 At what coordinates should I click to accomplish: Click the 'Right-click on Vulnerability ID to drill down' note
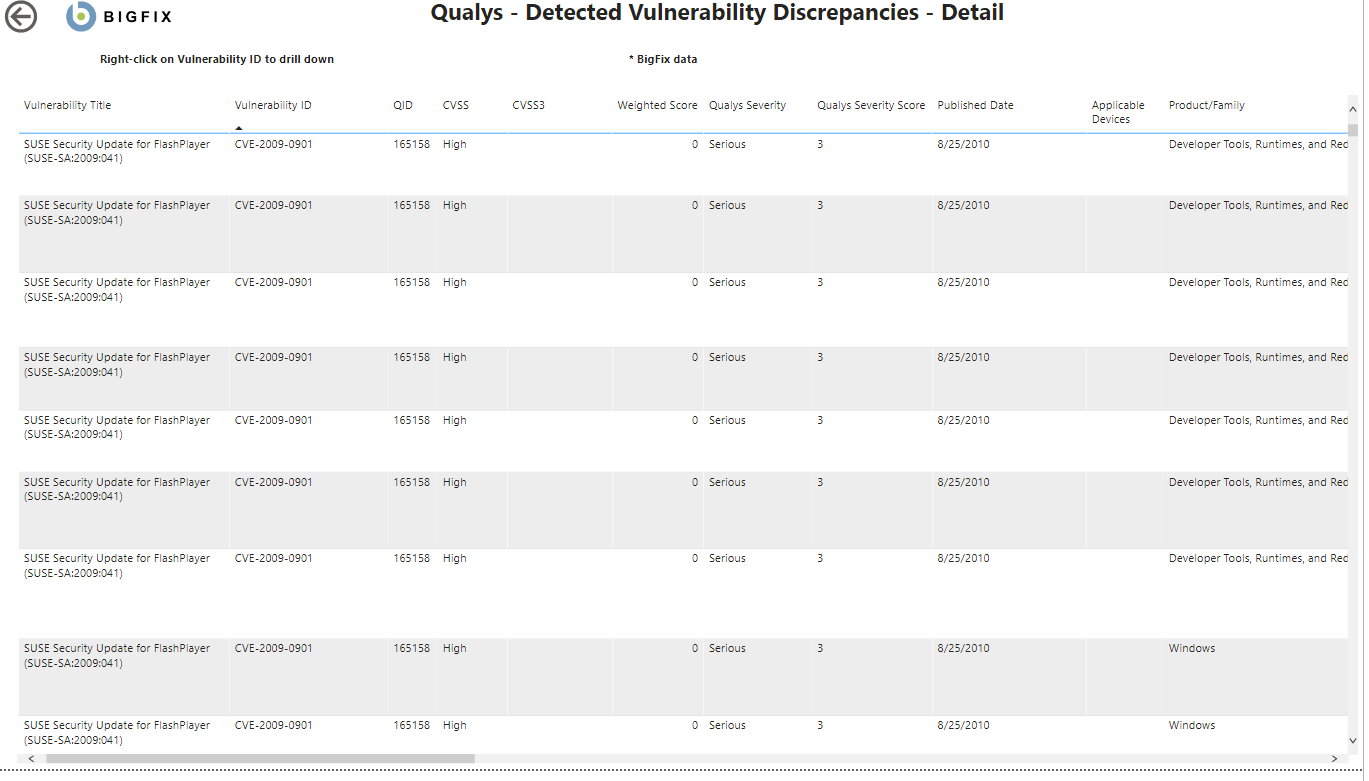pos(217,59)
